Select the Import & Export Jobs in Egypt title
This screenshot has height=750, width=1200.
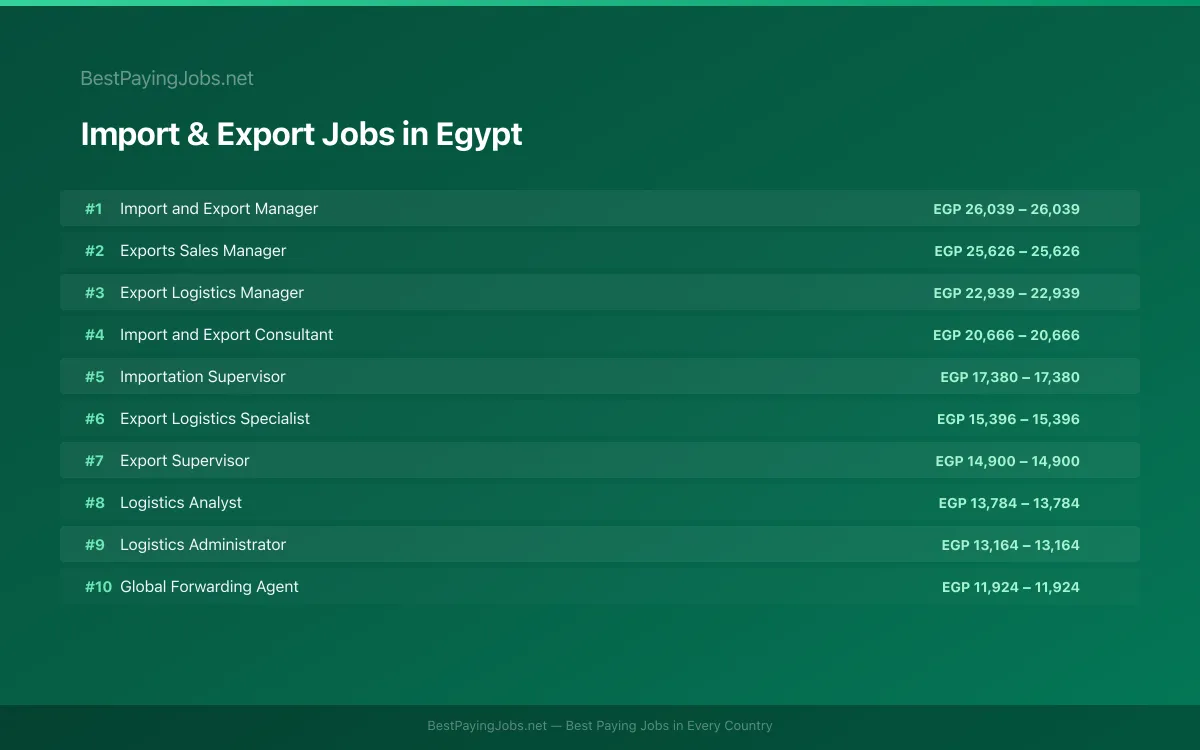coord(301,134)
